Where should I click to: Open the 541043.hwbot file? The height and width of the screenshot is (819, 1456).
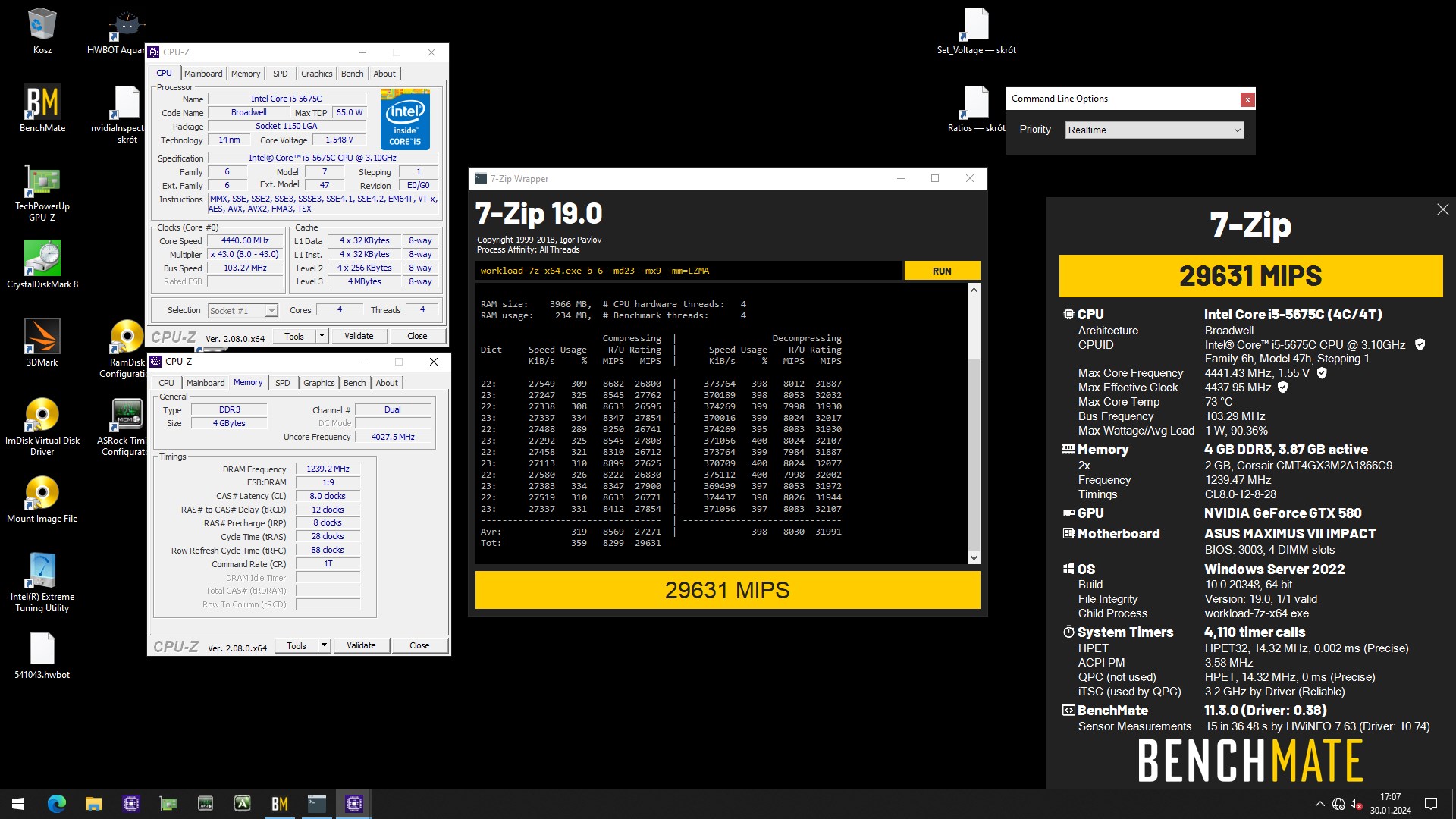42,655
